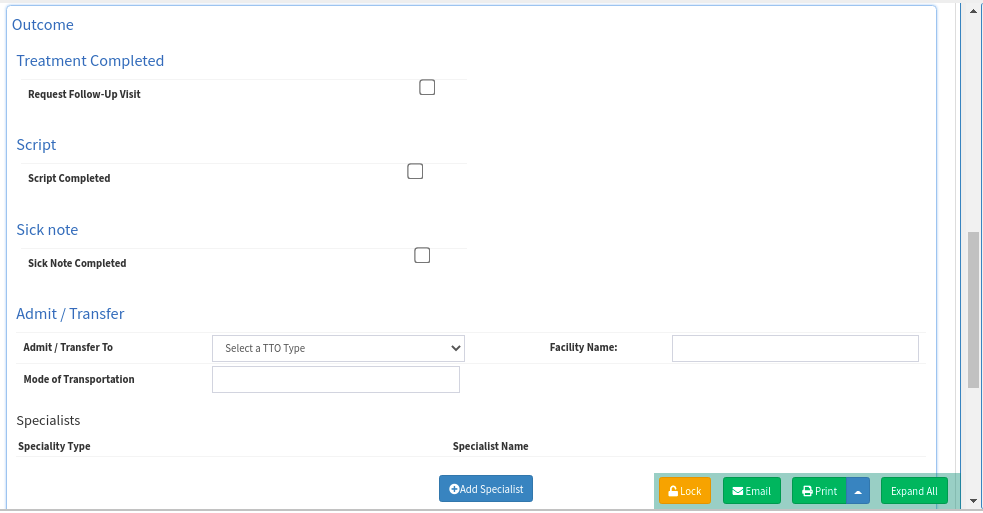Click the Mode of Transportation input
This screenshot has height=513, width=983.
tap(336, 380)
